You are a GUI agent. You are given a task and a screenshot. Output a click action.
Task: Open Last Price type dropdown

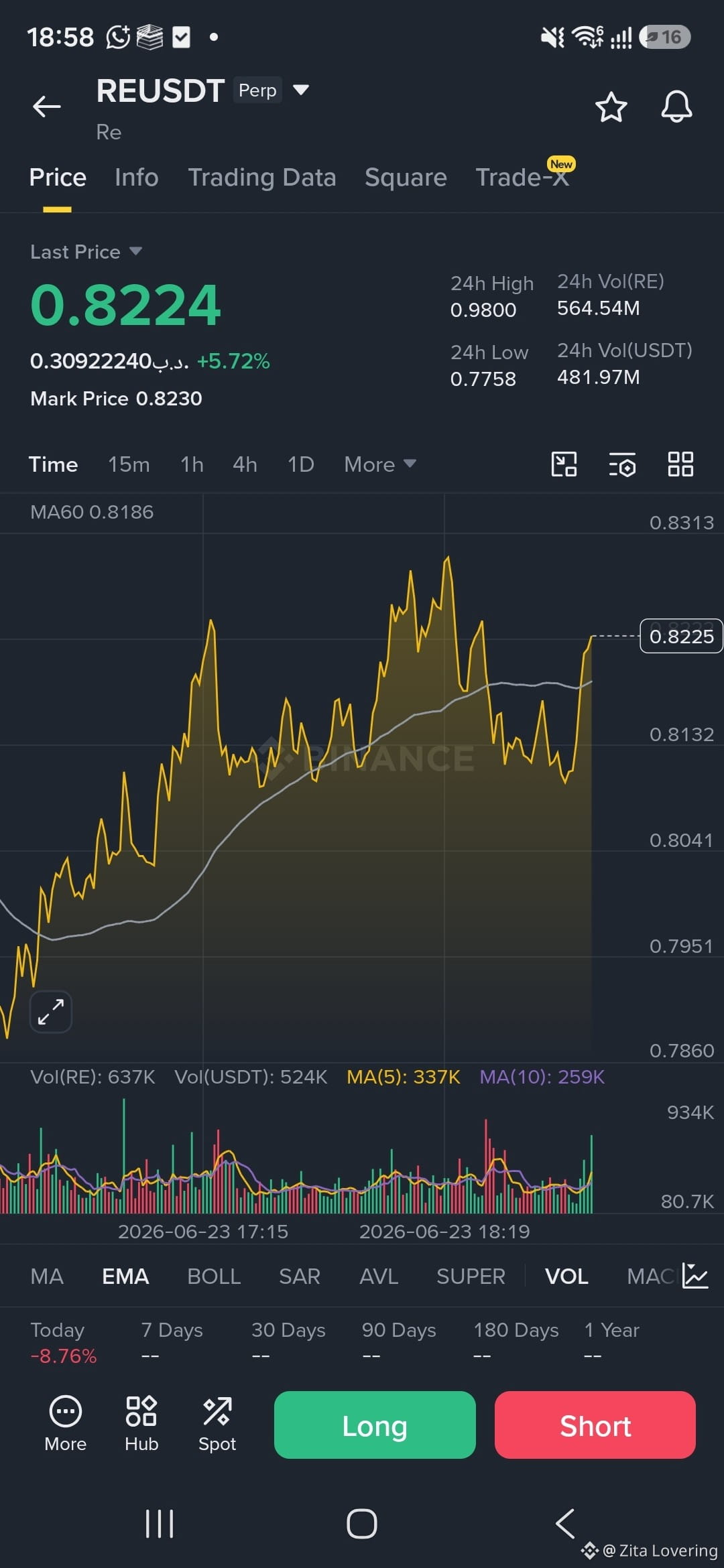86,252
